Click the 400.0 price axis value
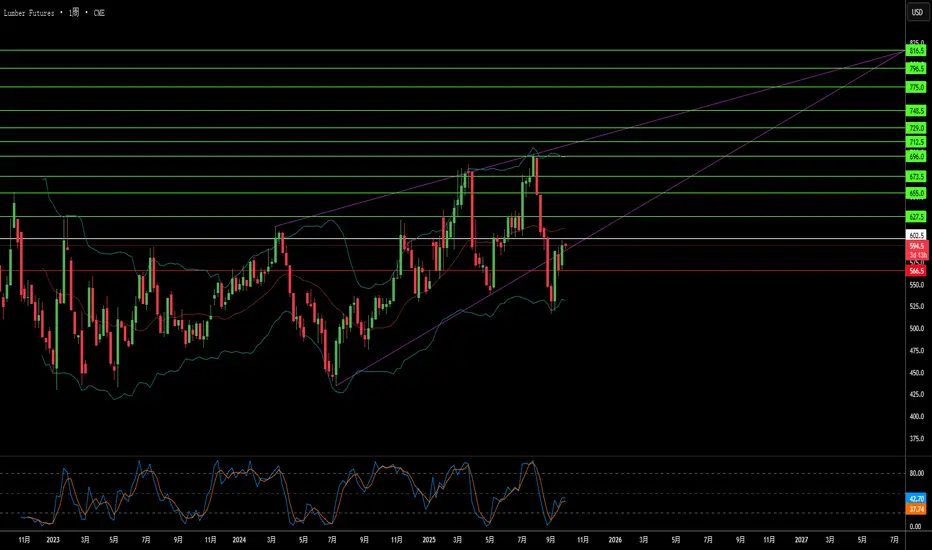Image resolution: width=932 pixels, height=550 pixels. coord(917,417)
